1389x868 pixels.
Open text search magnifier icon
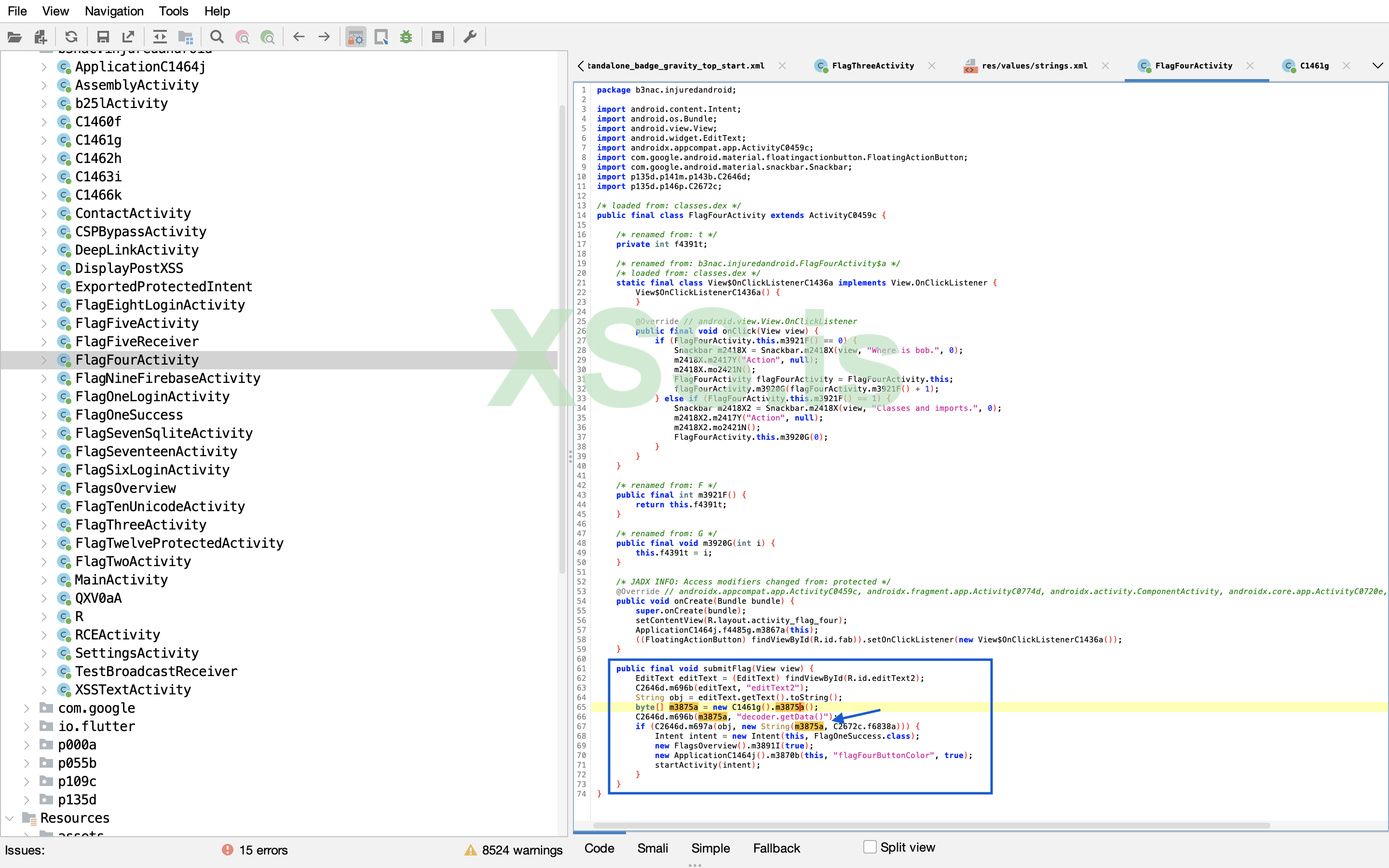coord(217,37)
